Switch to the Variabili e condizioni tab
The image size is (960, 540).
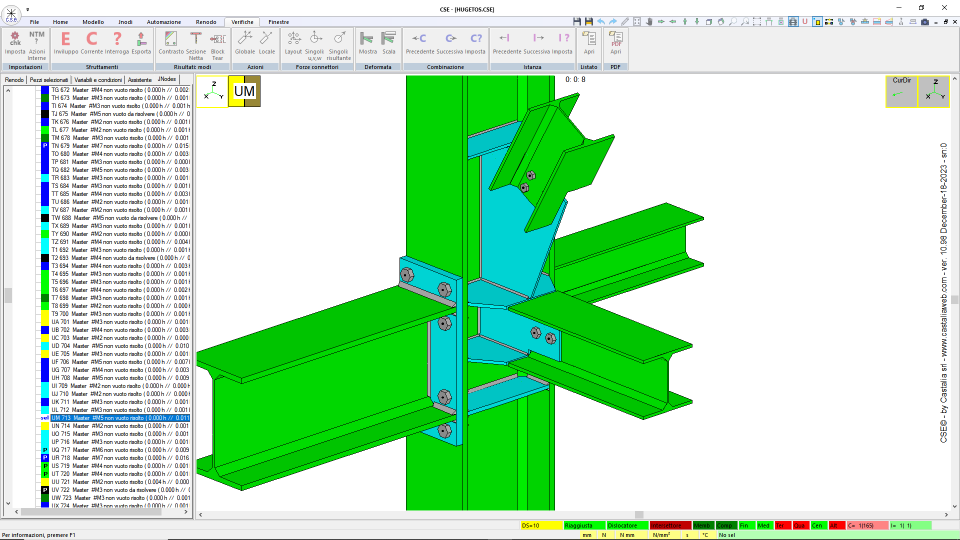point(99,80)
